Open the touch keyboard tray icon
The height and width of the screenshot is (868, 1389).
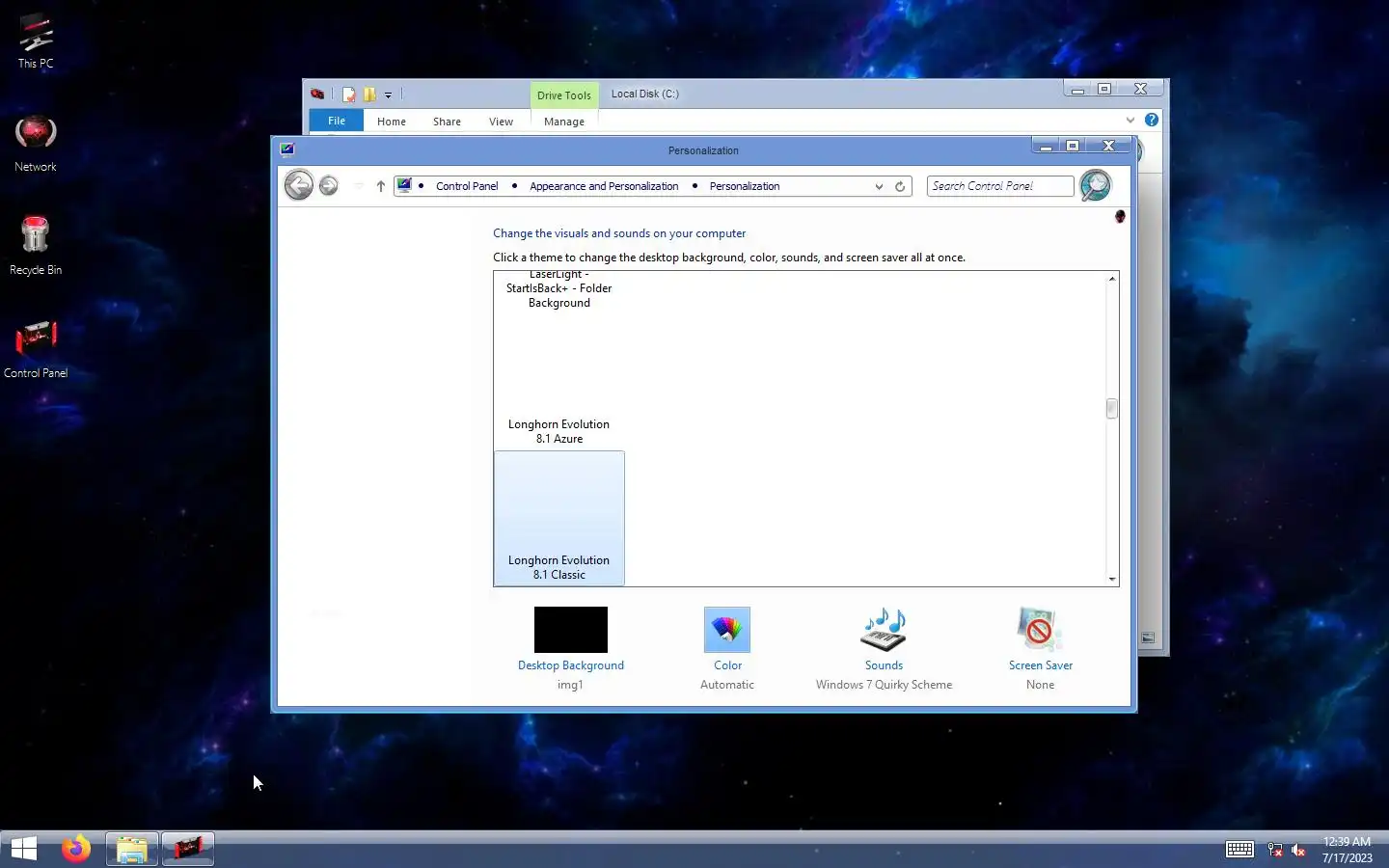pos(1239,850)
